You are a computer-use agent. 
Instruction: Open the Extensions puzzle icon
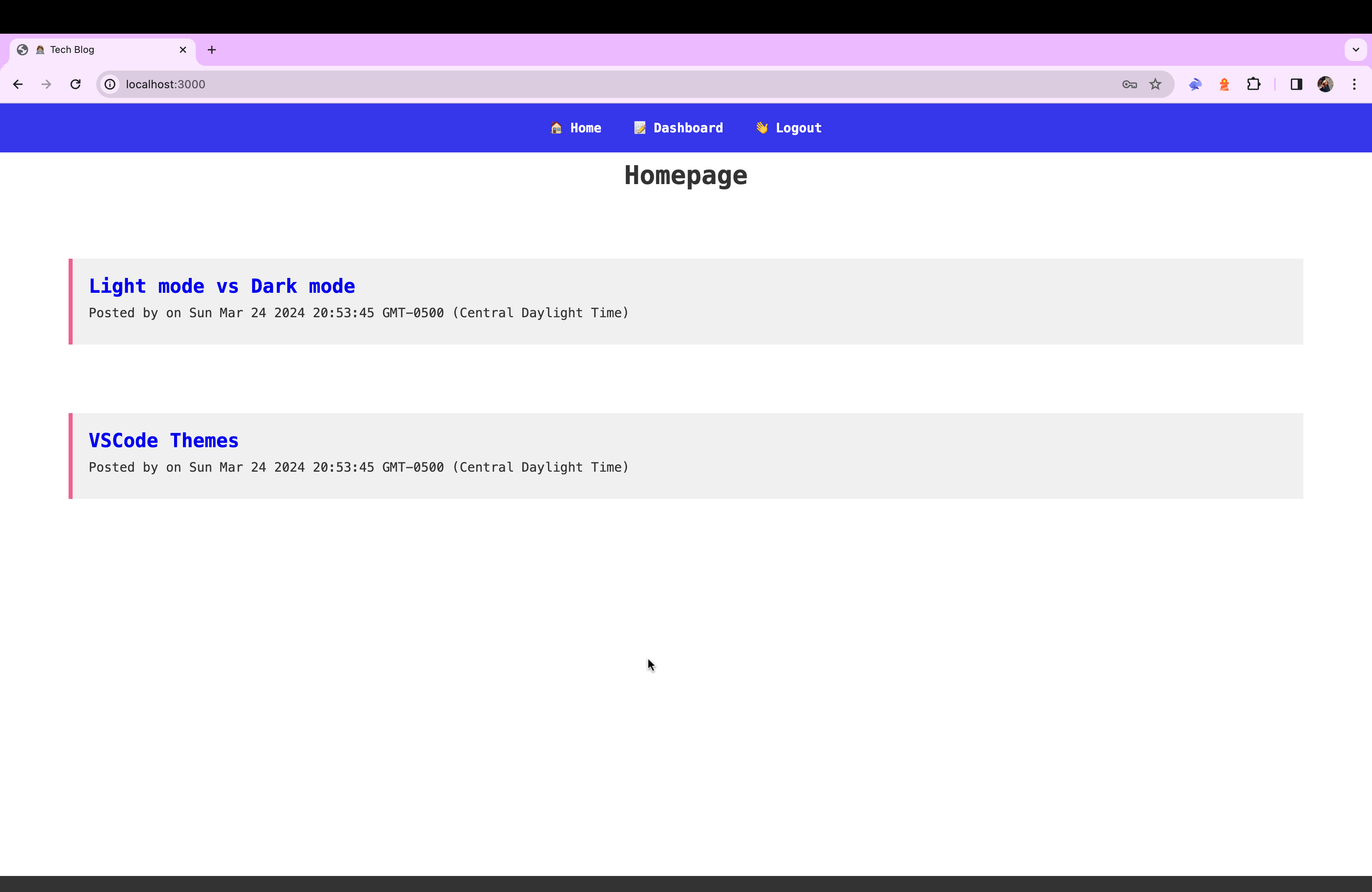pyautogui.click(x=1253, y=84)
